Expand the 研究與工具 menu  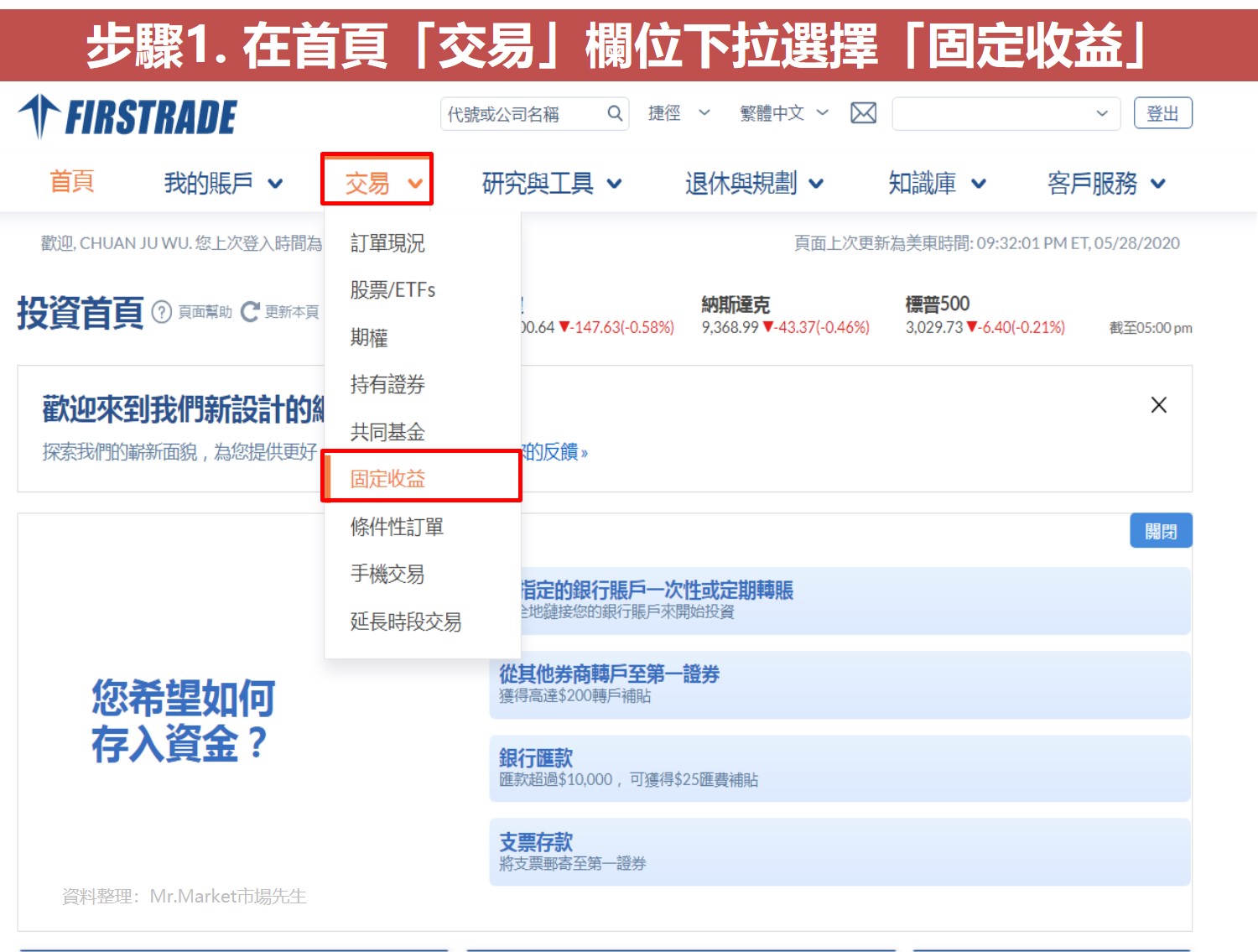(552, 183)
